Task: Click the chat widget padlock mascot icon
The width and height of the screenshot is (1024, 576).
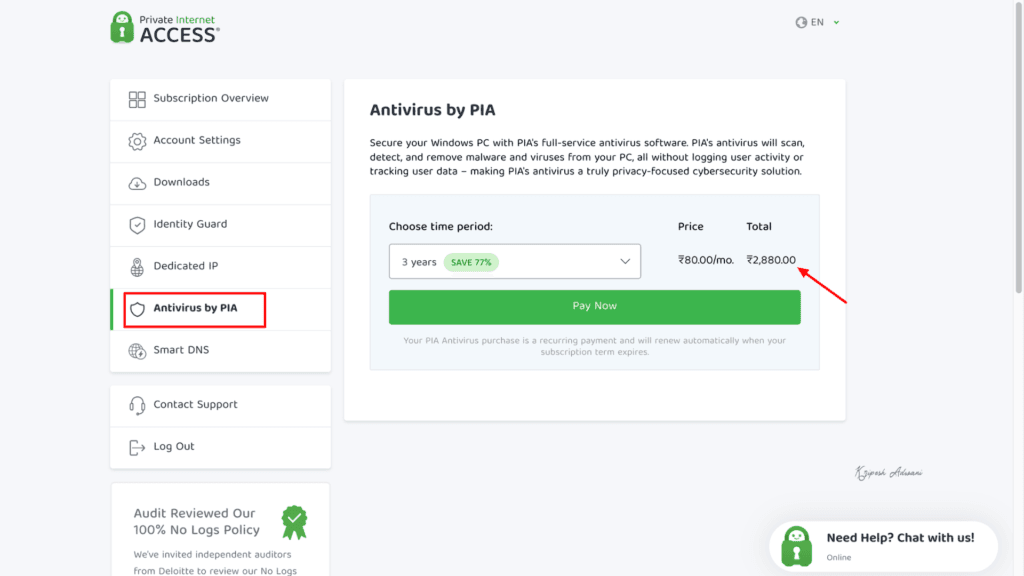Action: (x=797, y=546)
